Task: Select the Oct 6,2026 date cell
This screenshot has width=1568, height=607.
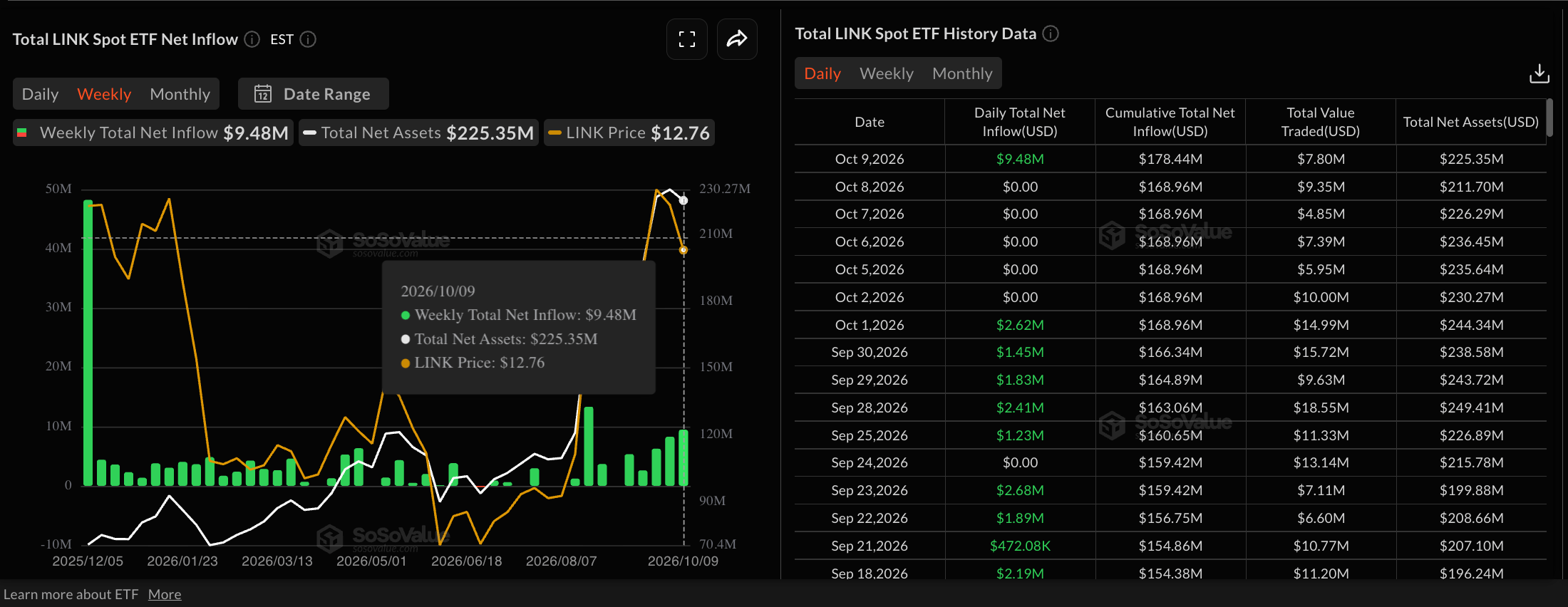Action: (870, 242)
